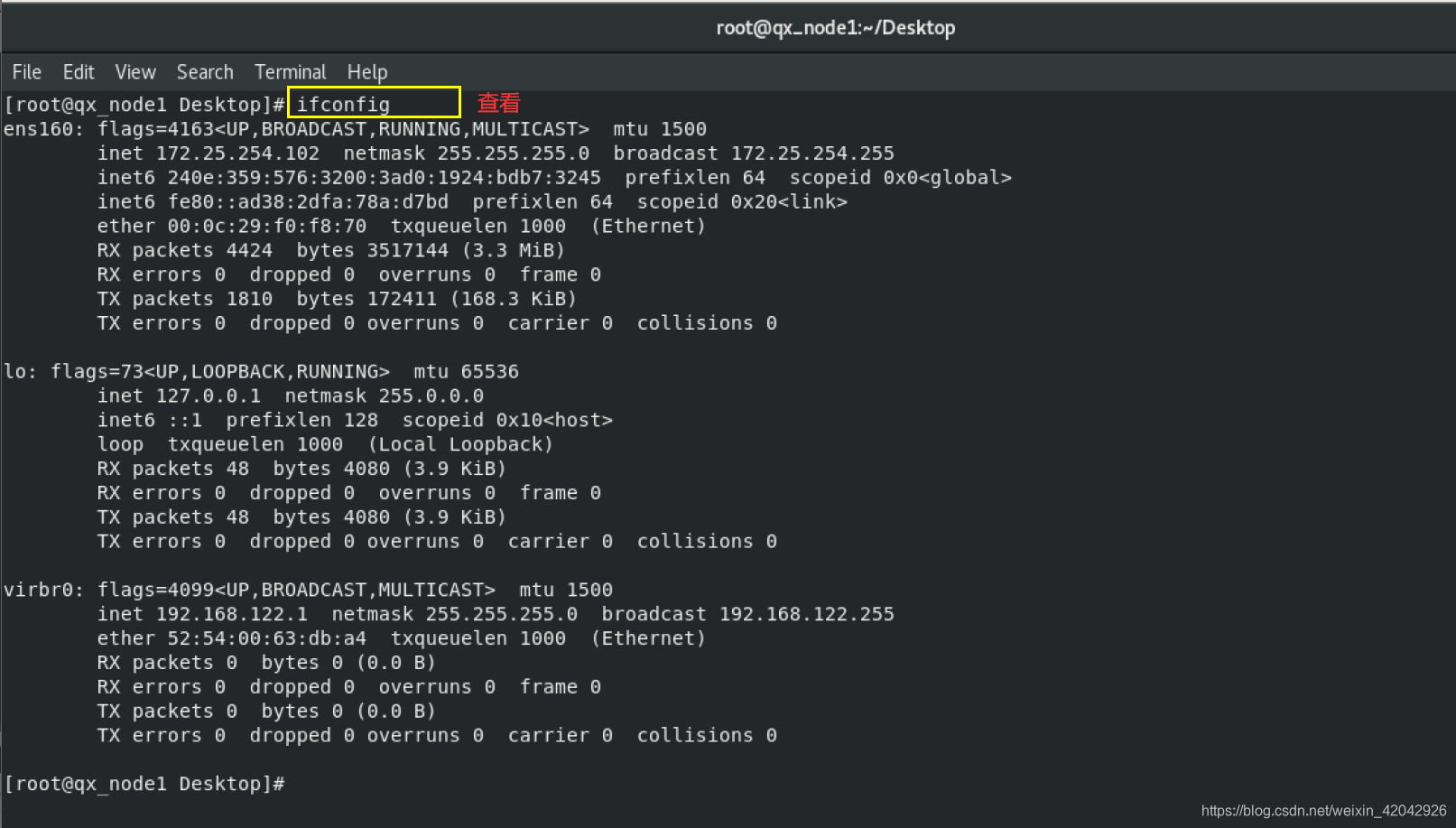Click the RX packets 4424 value
The image size is (1456, 828).
point(249,251)
